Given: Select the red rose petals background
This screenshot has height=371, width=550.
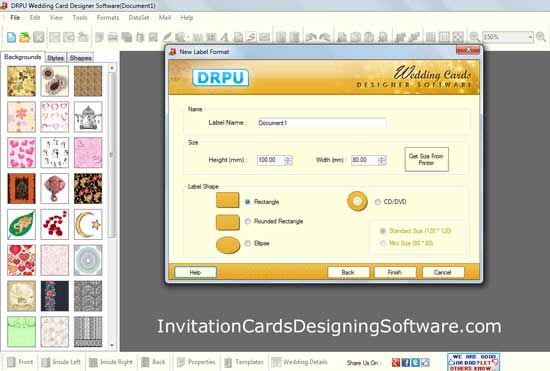Looking at the screenshot, I should tap(55, 224).
